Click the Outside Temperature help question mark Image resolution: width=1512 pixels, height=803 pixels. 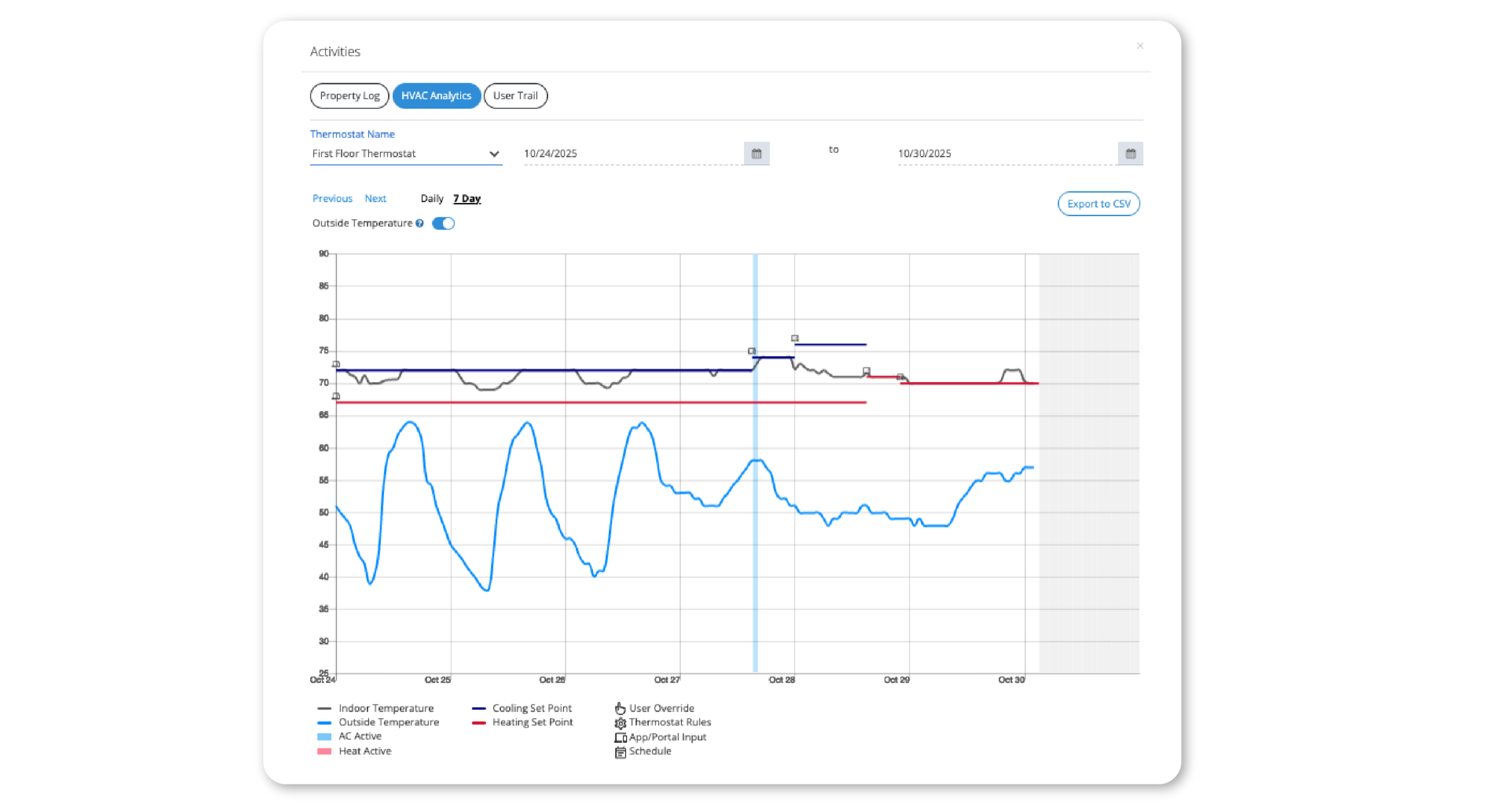pyautogui.click(x=419, y=223)
